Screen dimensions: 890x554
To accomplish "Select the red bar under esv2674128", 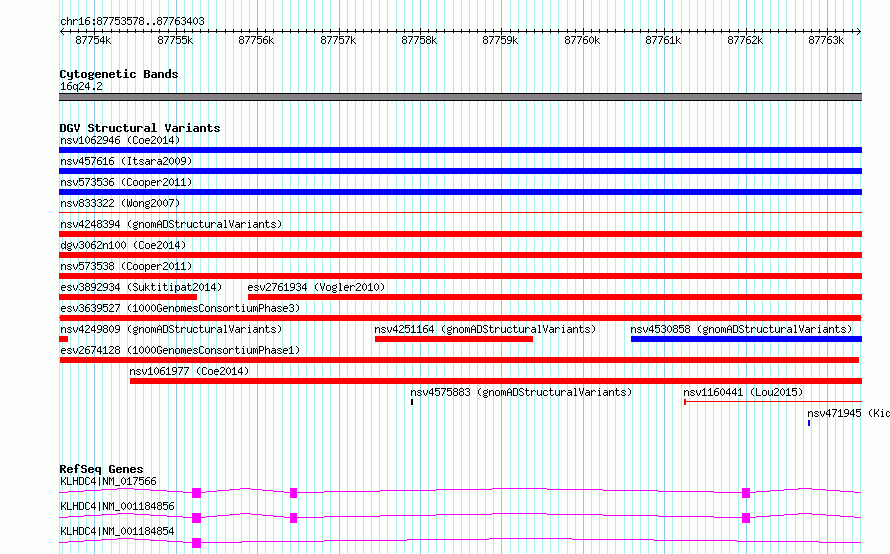I will coord(459,360).
